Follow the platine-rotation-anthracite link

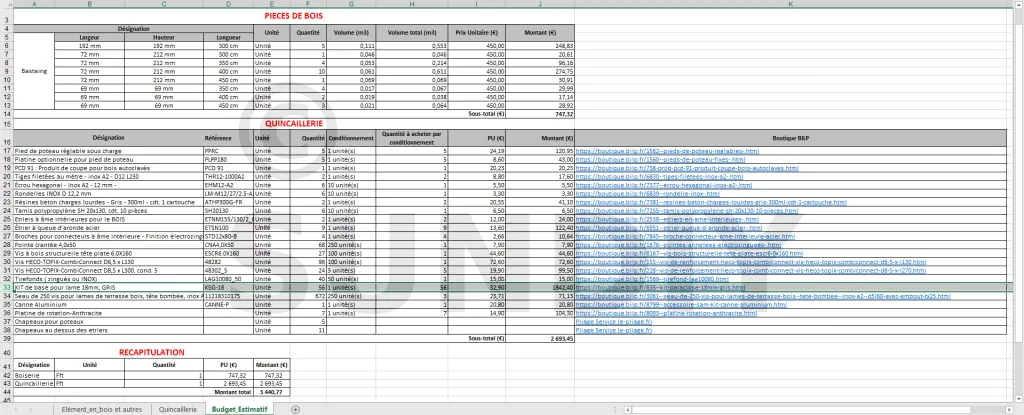[642, 313]
